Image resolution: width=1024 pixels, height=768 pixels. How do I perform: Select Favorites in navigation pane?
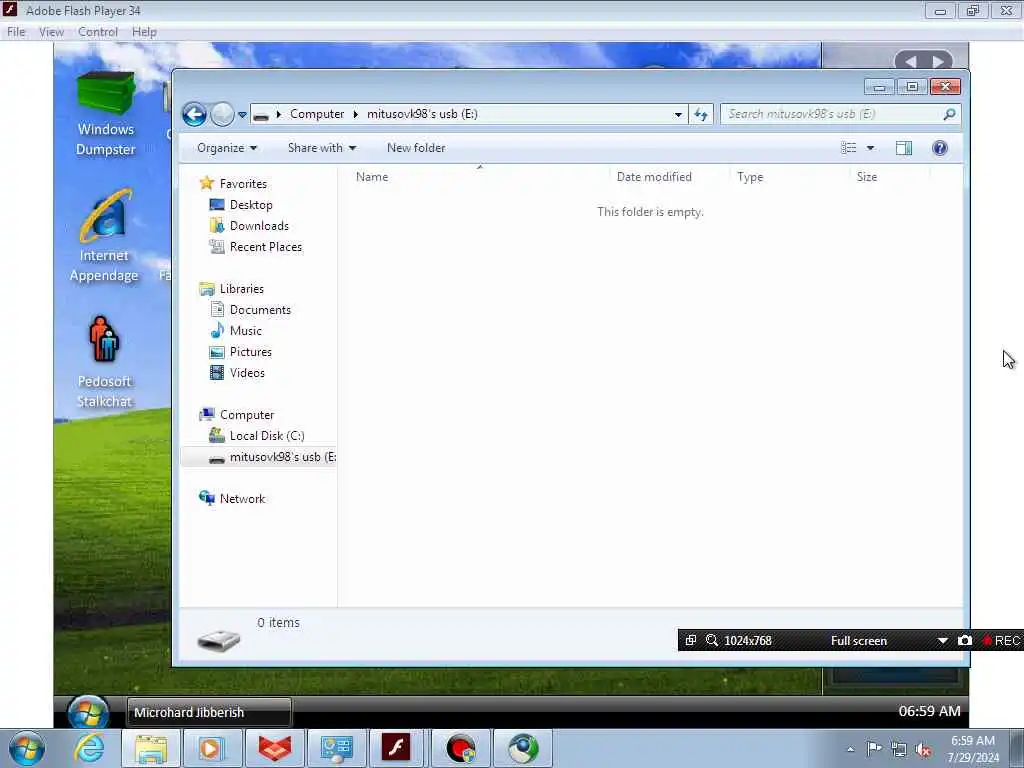(x=243, y=184)
